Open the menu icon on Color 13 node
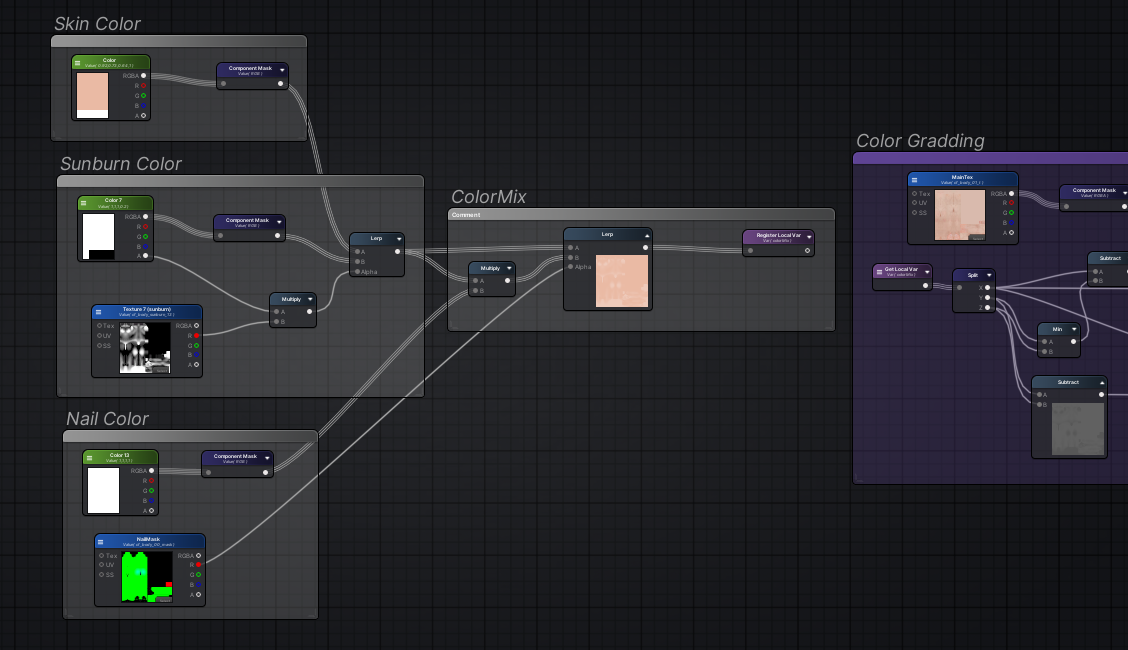 [x=89, y=458]
